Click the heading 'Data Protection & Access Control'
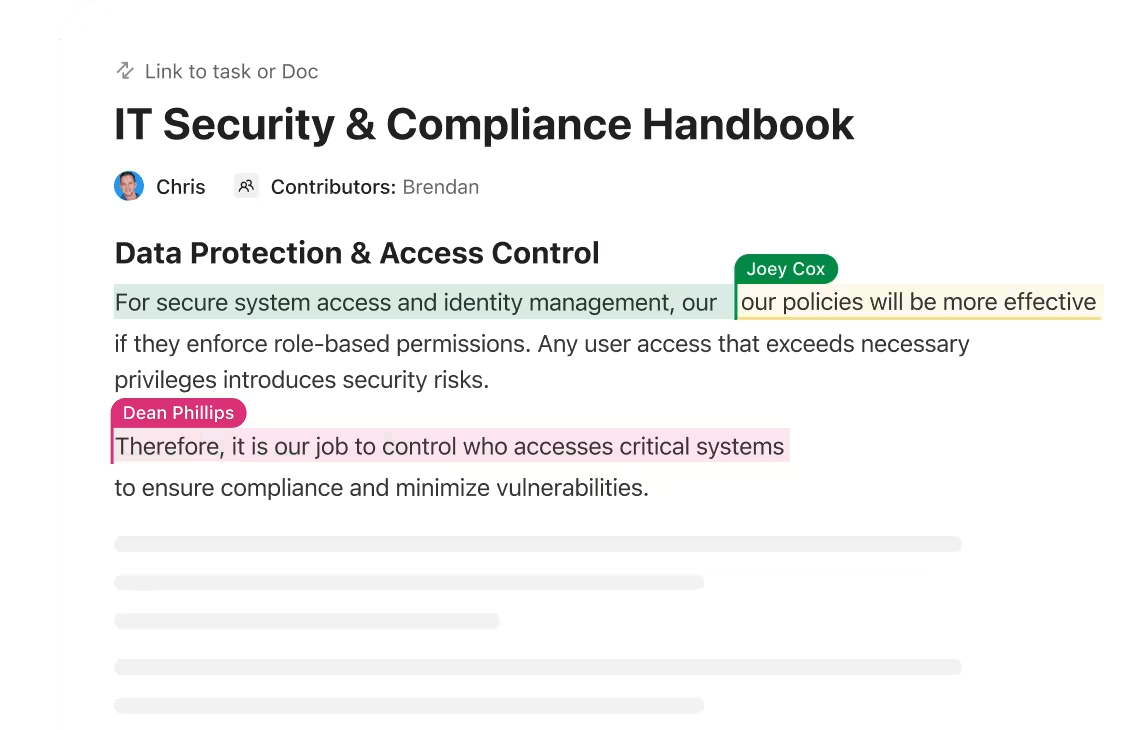The image size is (1134, 730). coord(357,253)
